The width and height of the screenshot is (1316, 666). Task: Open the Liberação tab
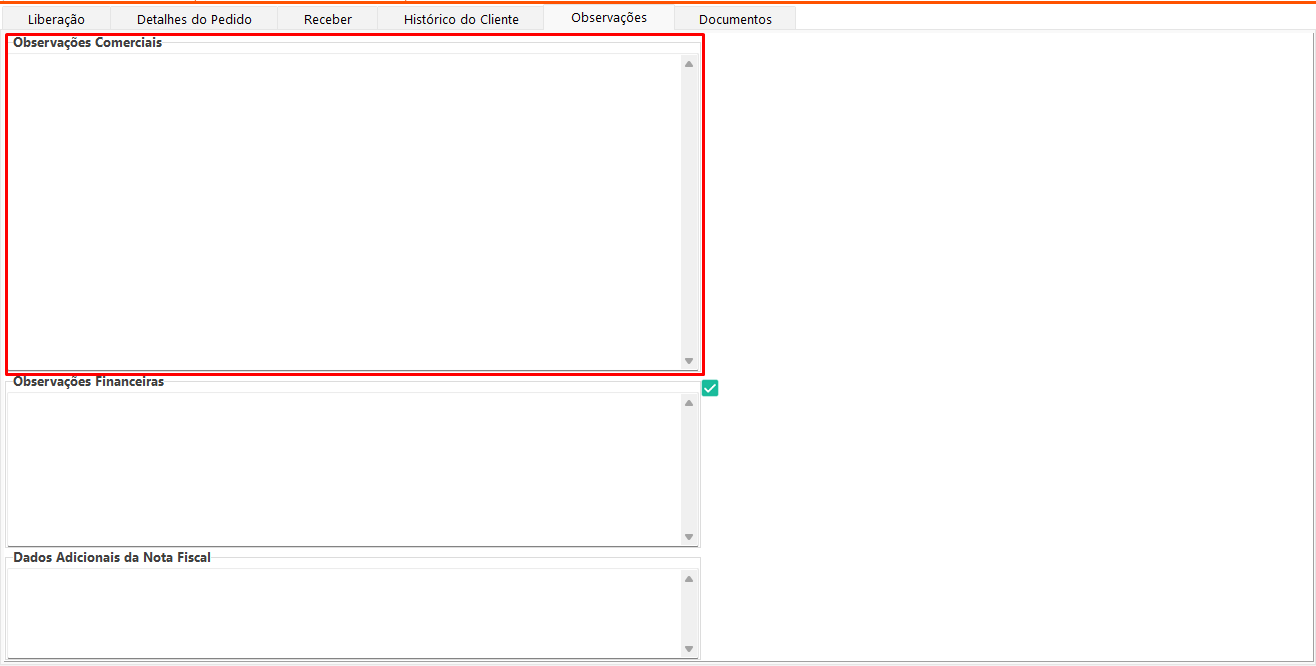tap(56, 19)
